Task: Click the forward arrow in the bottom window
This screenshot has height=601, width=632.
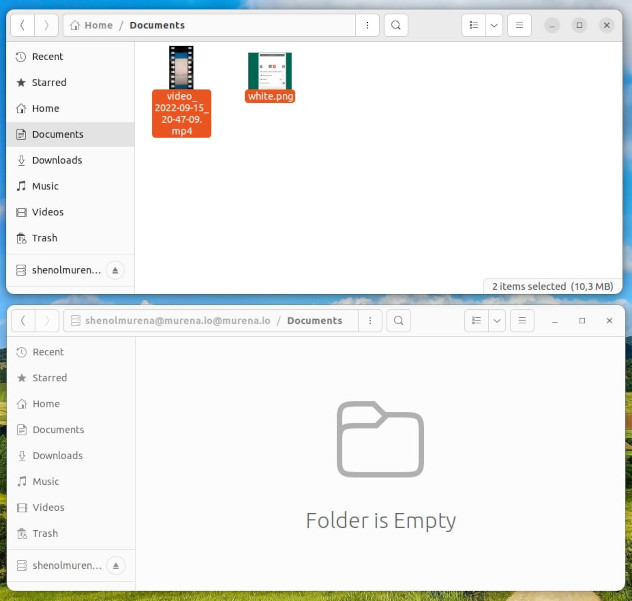Action: pyautogui.click(x=46, y=321)
